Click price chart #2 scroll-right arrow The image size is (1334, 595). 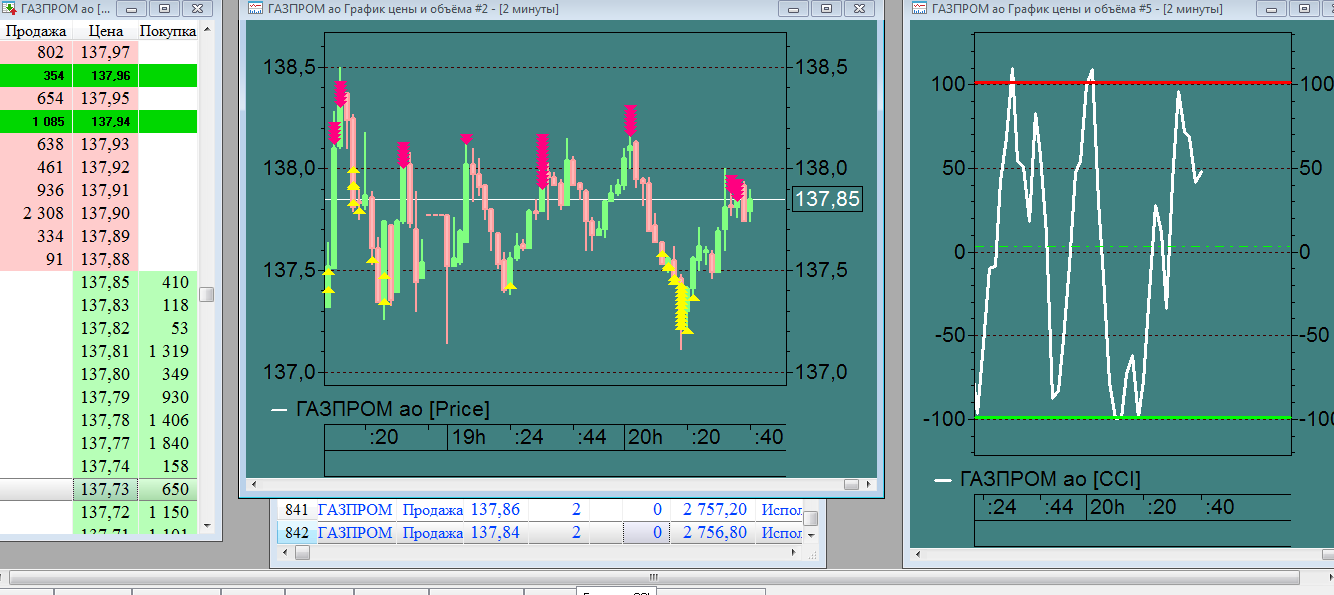(868, 484)
